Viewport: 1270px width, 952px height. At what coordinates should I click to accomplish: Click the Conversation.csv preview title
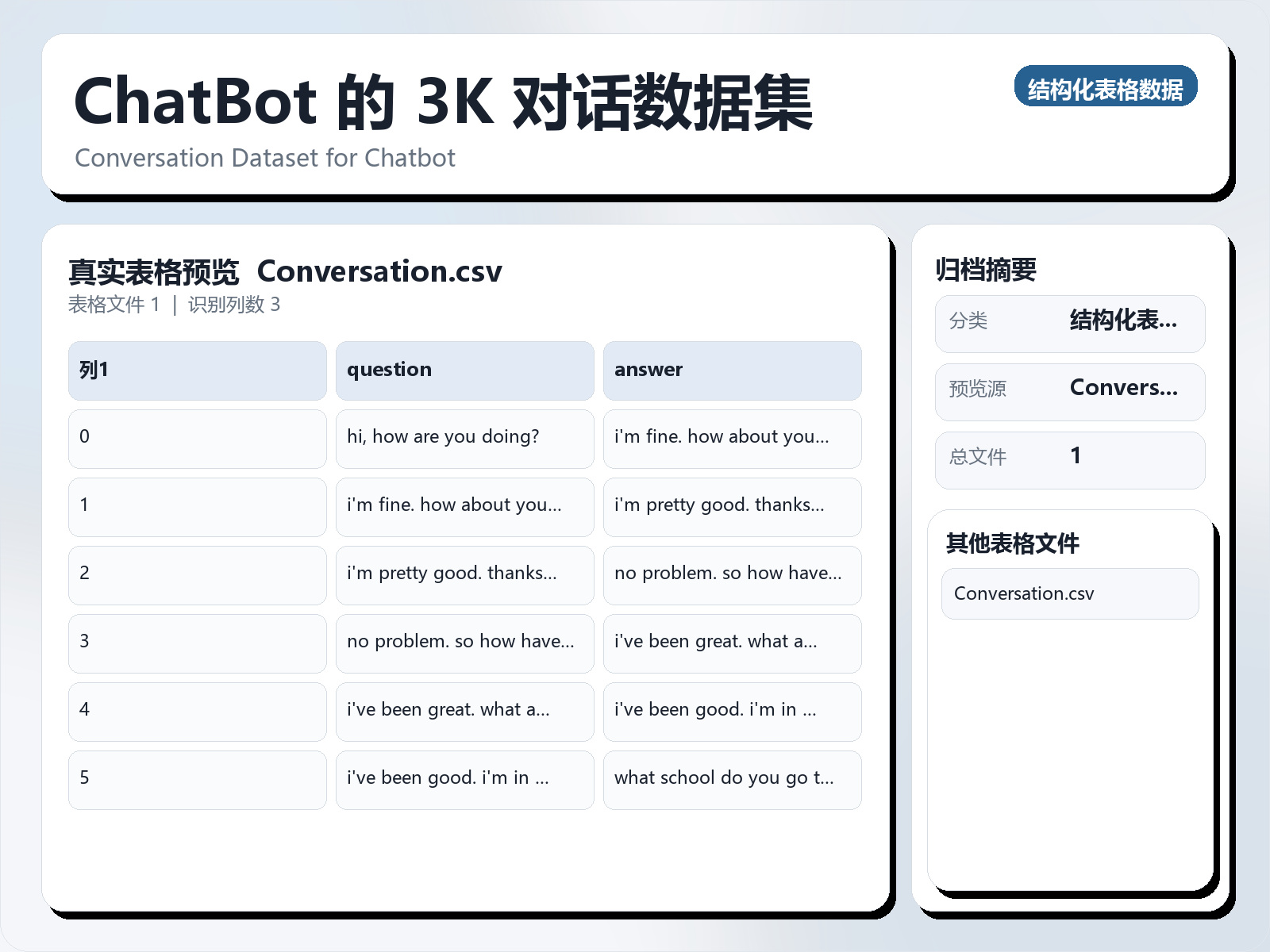click(380, 271)
